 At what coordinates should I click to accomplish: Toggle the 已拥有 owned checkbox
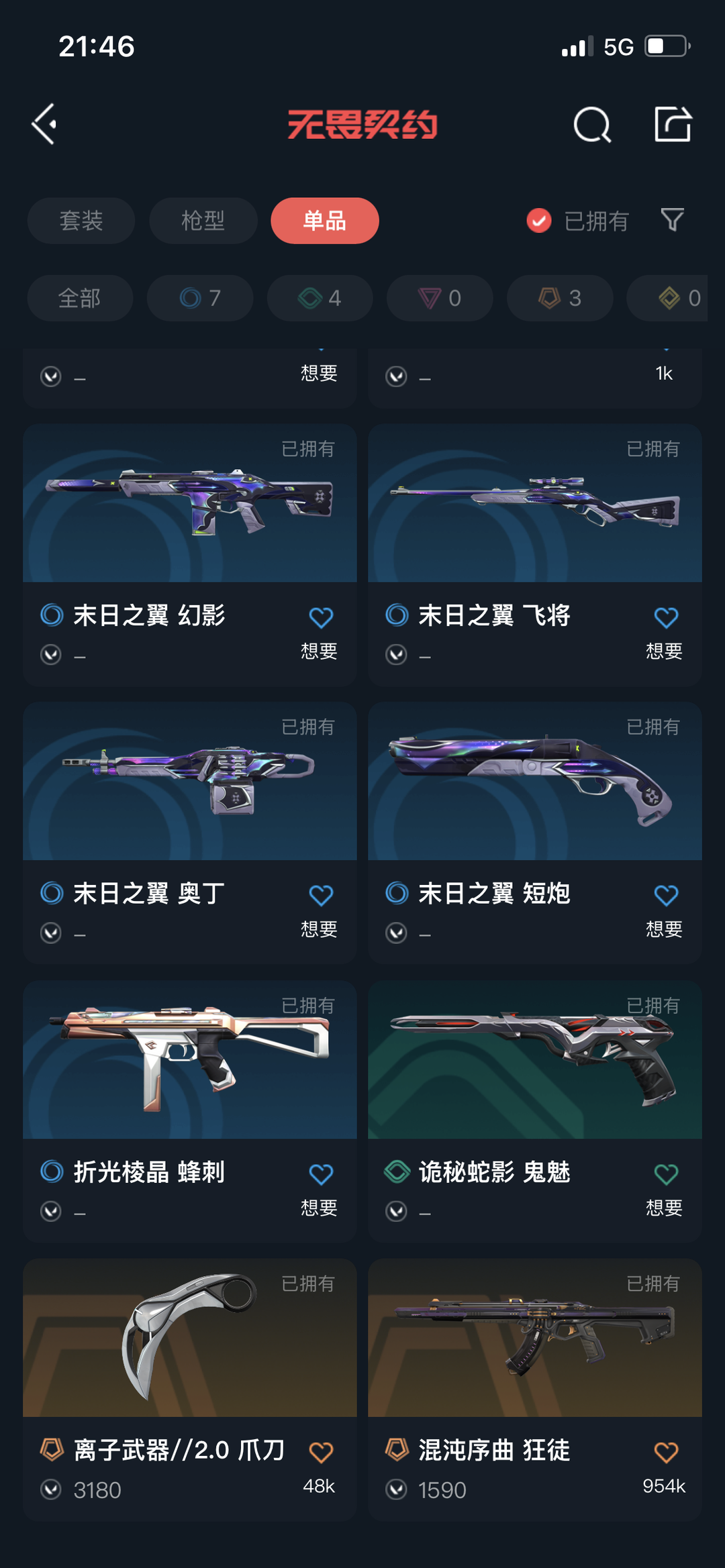[x=539, y=220]
